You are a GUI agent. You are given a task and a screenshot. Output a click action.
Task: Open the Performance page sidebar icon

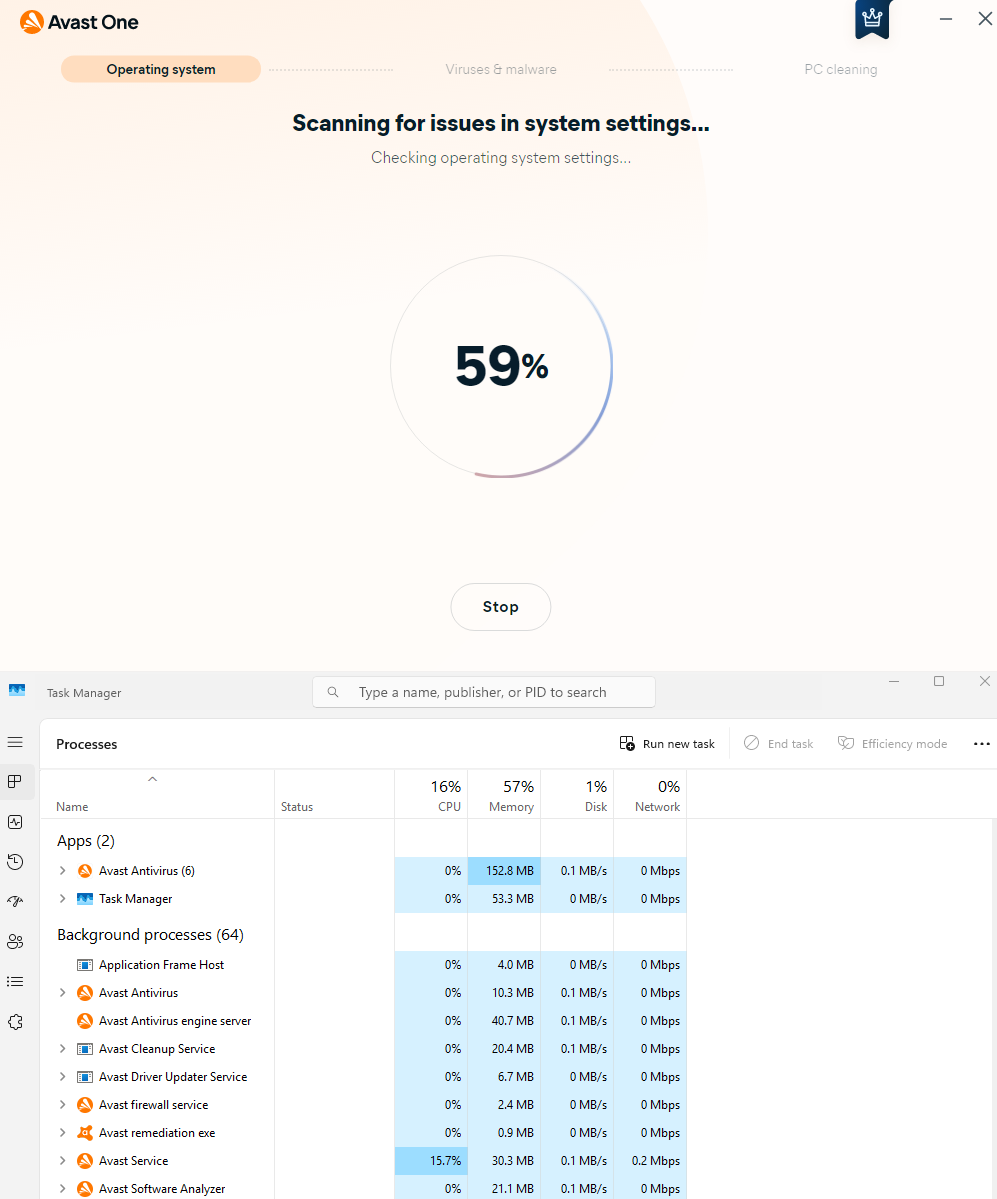click(15, 822)
